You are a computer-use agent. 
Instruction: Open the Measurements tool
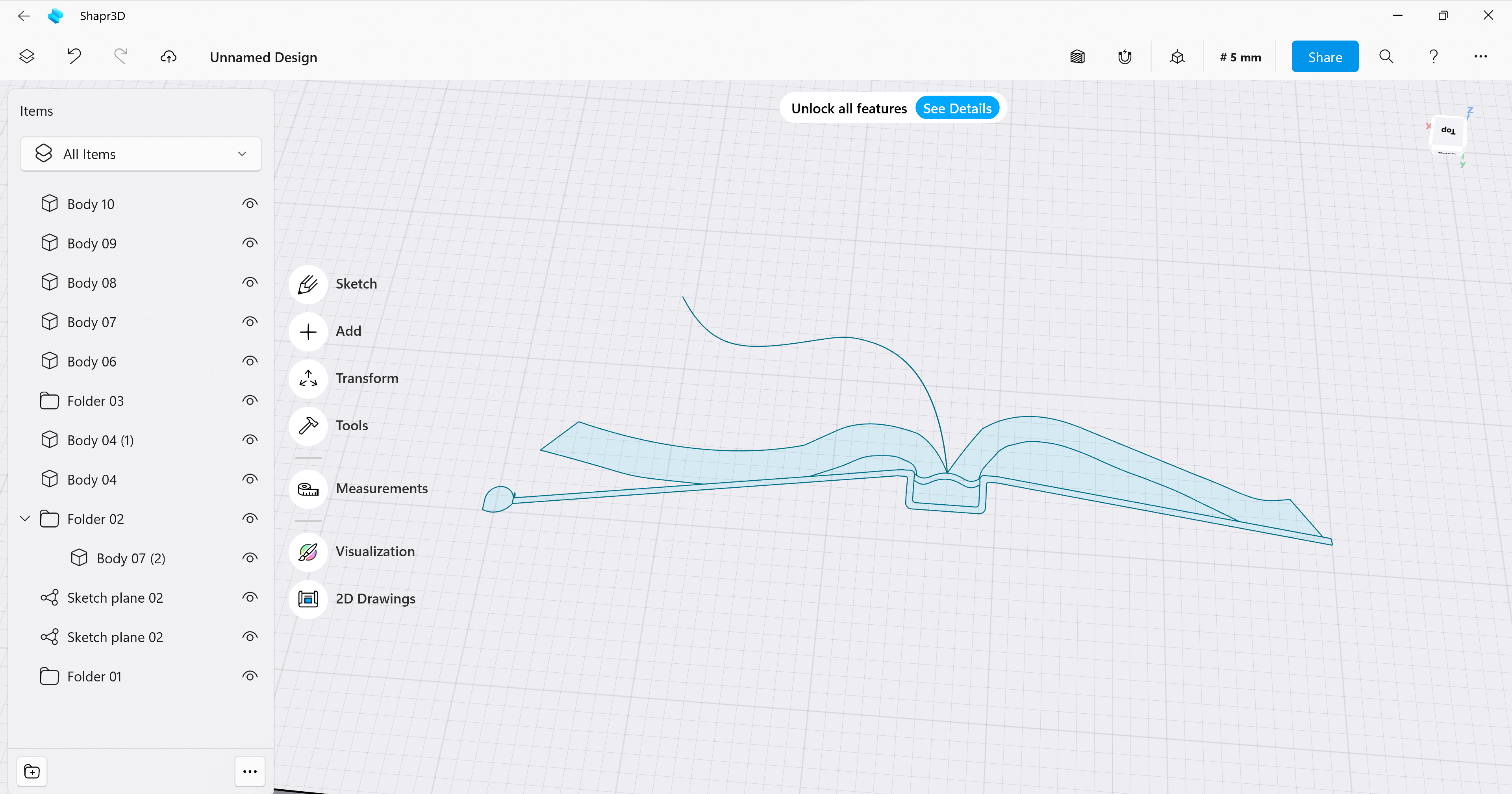coord(308,489)
